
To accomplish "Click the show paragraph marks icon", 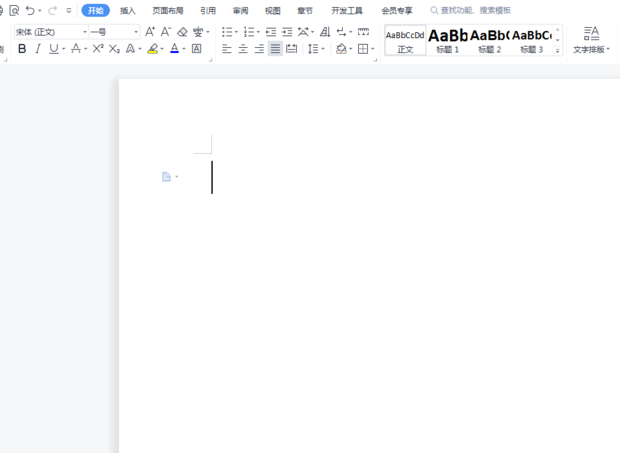I will (341, 32).
